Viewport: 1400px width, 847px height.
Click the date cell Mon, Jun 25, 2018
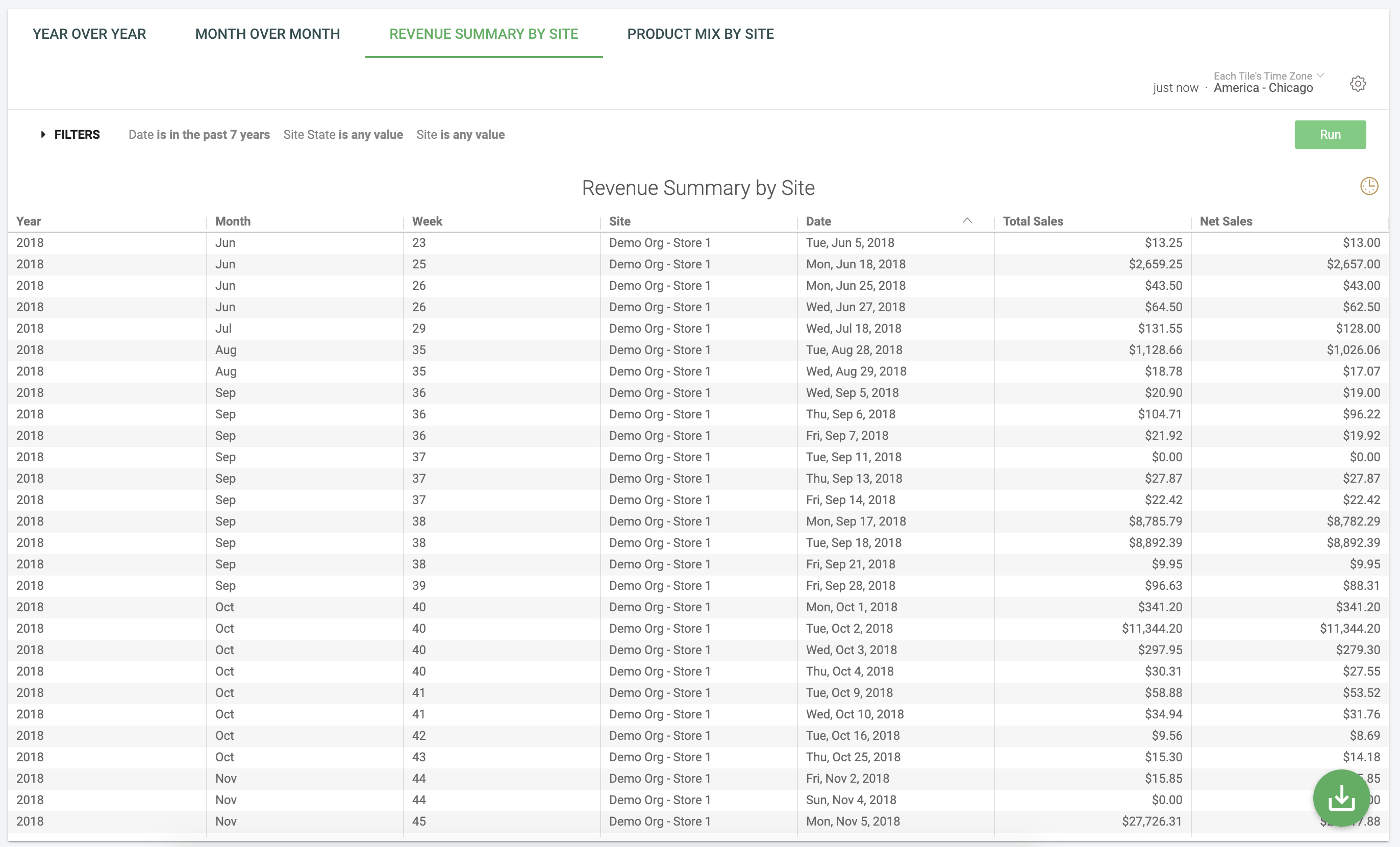click(855, 286)
